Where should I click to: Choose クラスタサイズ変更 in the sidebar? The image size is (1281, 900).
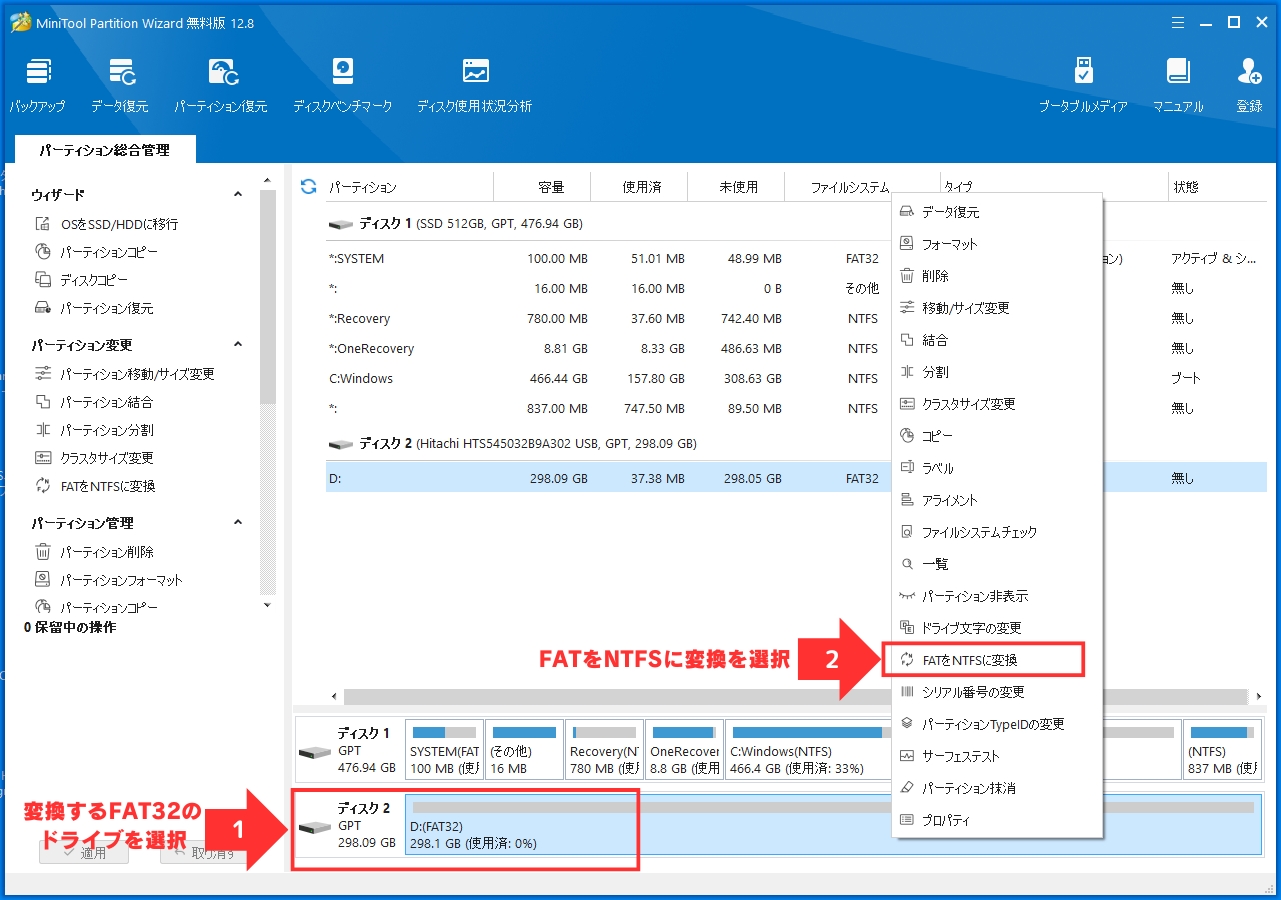tap(95, 458)
